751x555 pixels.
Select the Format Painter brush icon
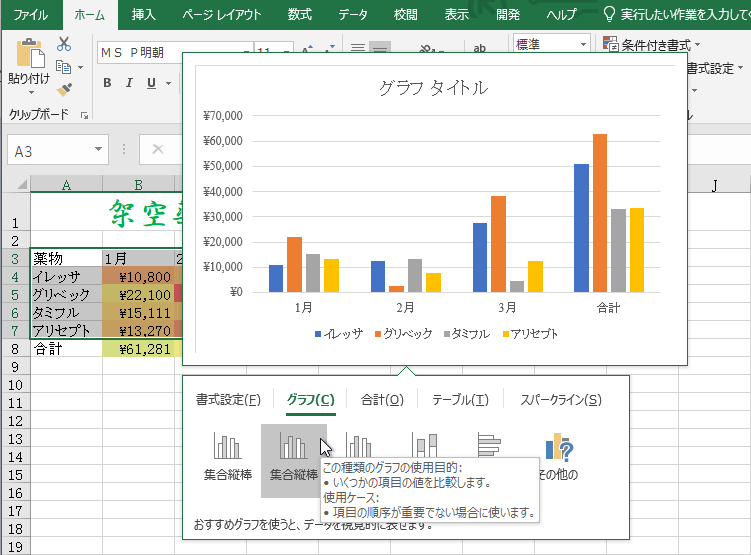coord(64,90)
